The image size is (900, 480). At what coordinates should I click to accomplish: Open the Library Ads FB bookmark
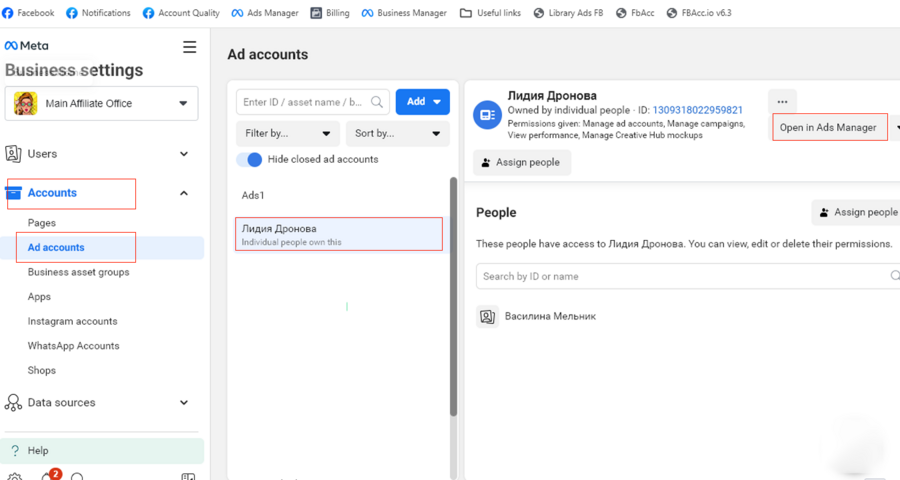coord(568,13)
